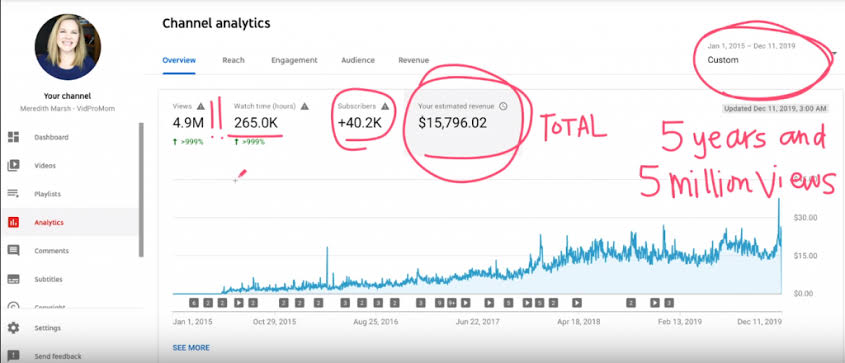
Task: Click the channel profile picture
Action: coord(67,47)
